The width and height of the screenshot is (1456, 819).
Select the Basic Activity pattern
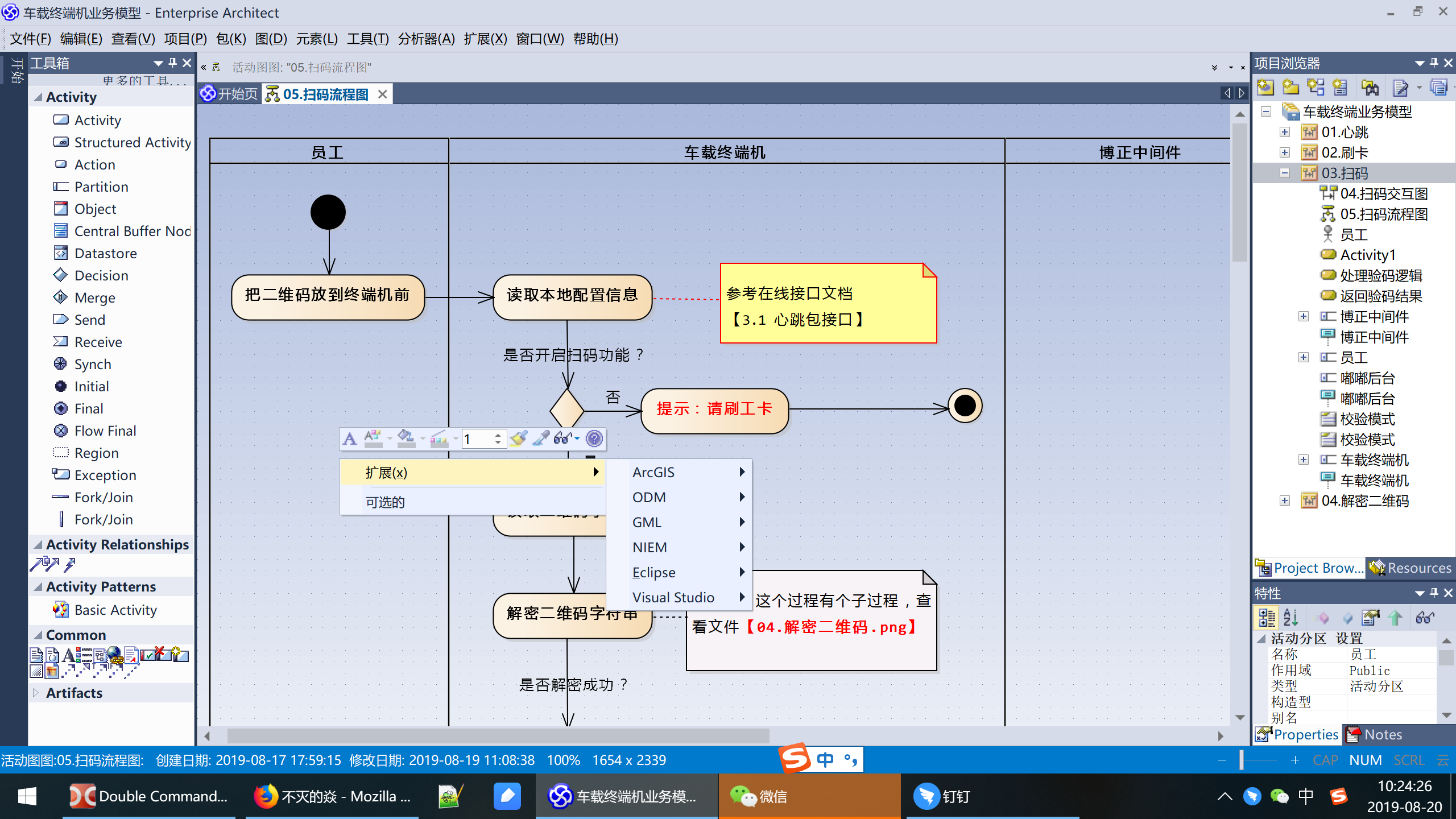115,610
